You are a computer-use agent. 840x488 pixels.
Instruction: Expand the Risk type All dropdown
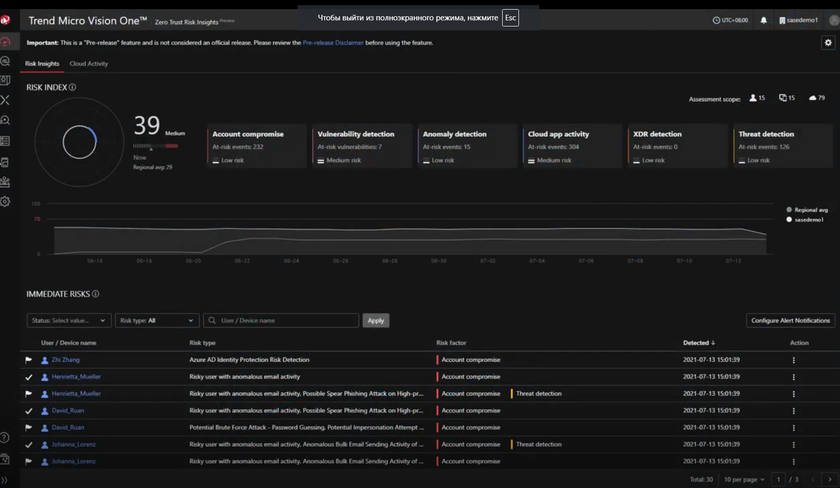[157, 321]
